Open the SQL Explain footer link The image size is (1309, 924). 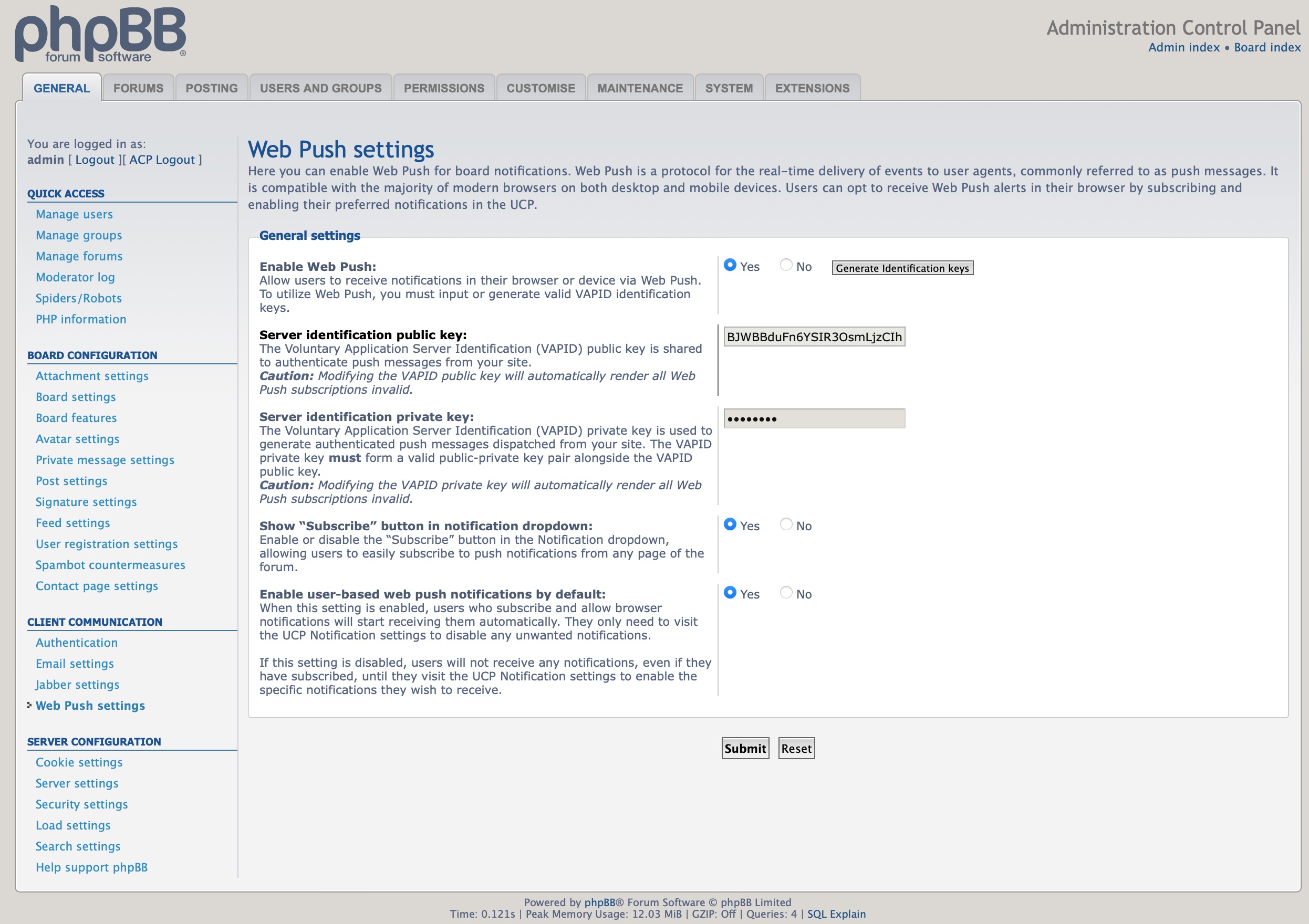[x=836, y=915]
